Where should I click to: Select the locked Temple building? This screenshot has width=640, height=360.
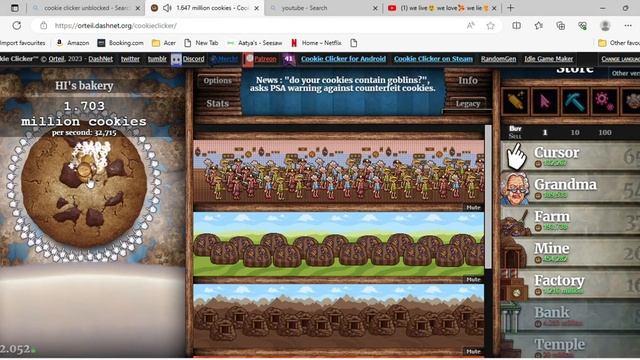tap(570, 347)
